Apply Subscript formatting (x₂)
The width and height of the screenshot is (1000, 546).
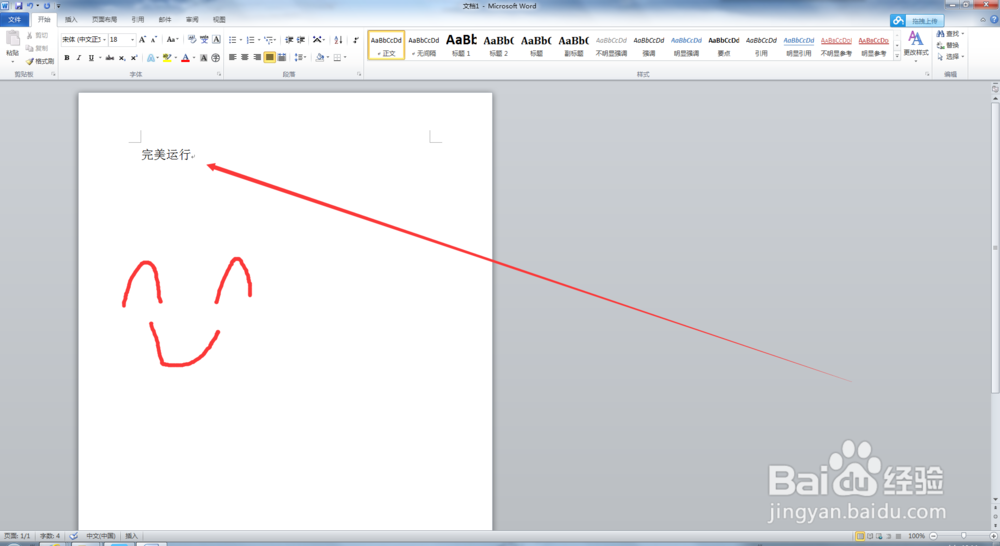[x=122, y=58]
